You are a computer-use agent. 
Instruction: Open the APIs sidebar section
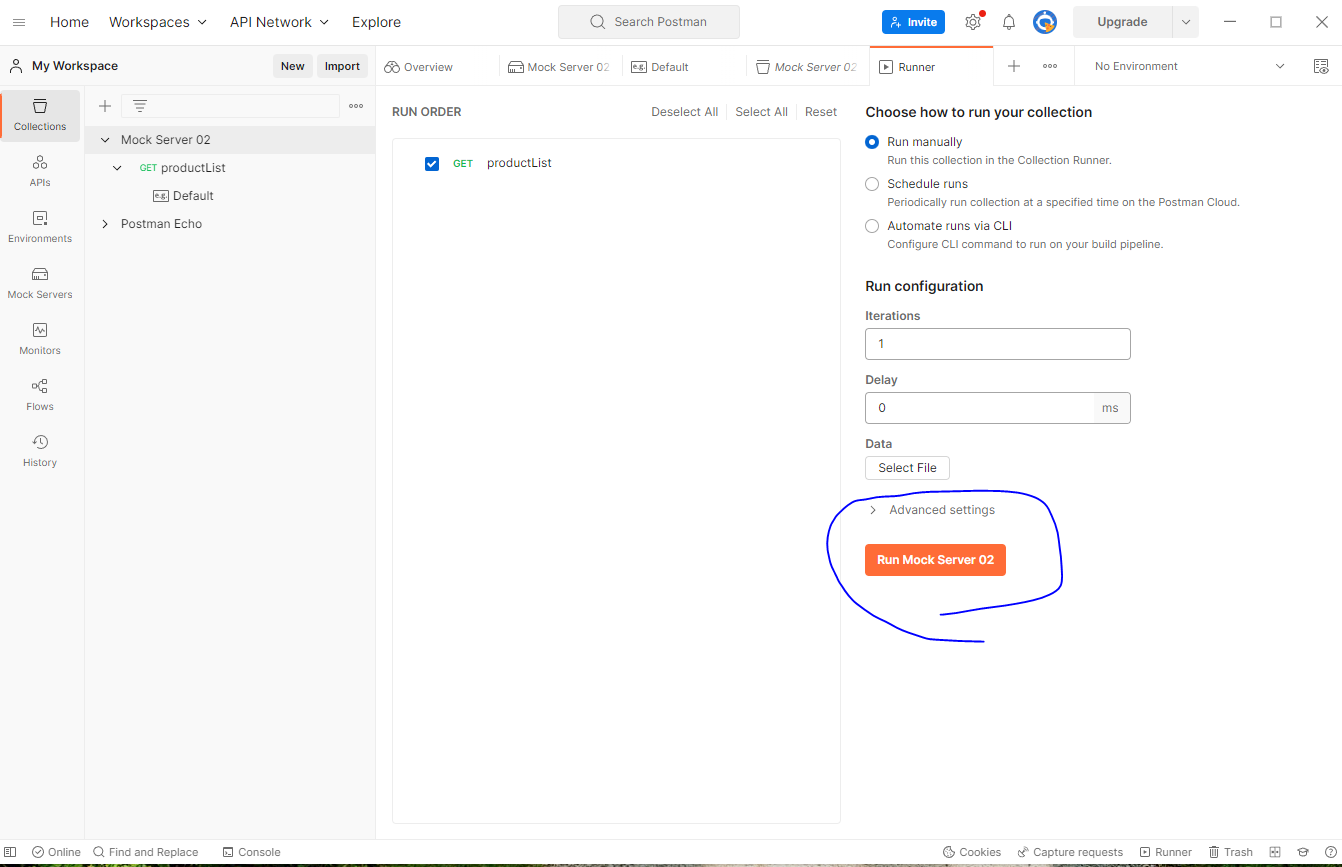(40, 171)
